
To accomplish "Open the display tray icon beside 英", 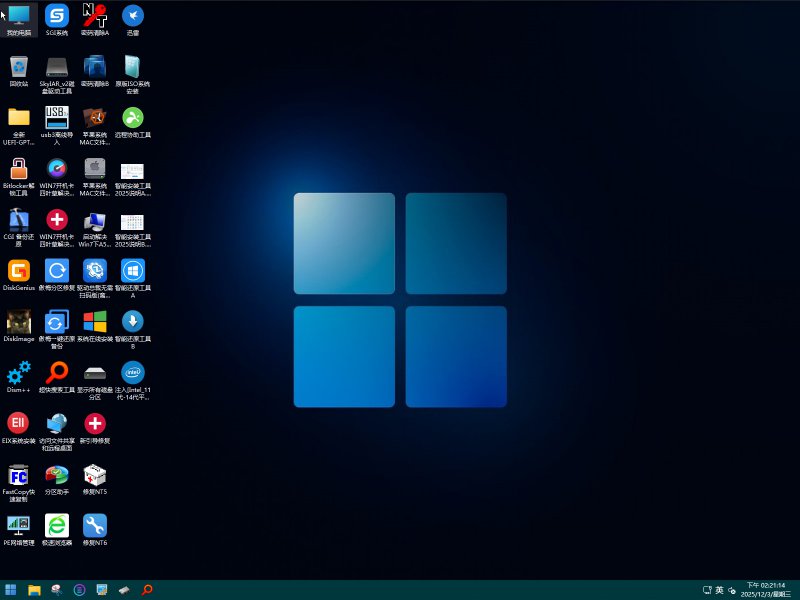I will [707, 590].
